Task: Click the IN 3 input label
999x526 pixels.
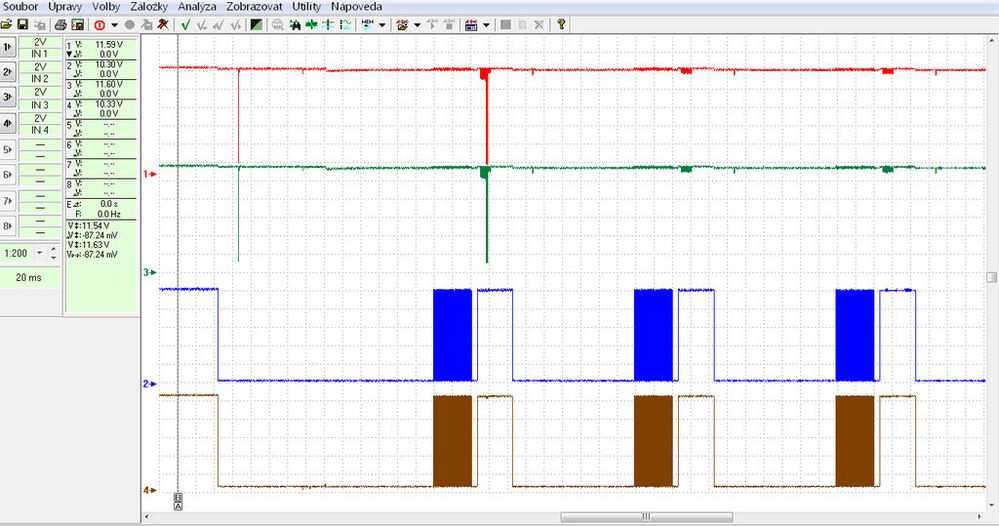Action: [x=40, y=105]
